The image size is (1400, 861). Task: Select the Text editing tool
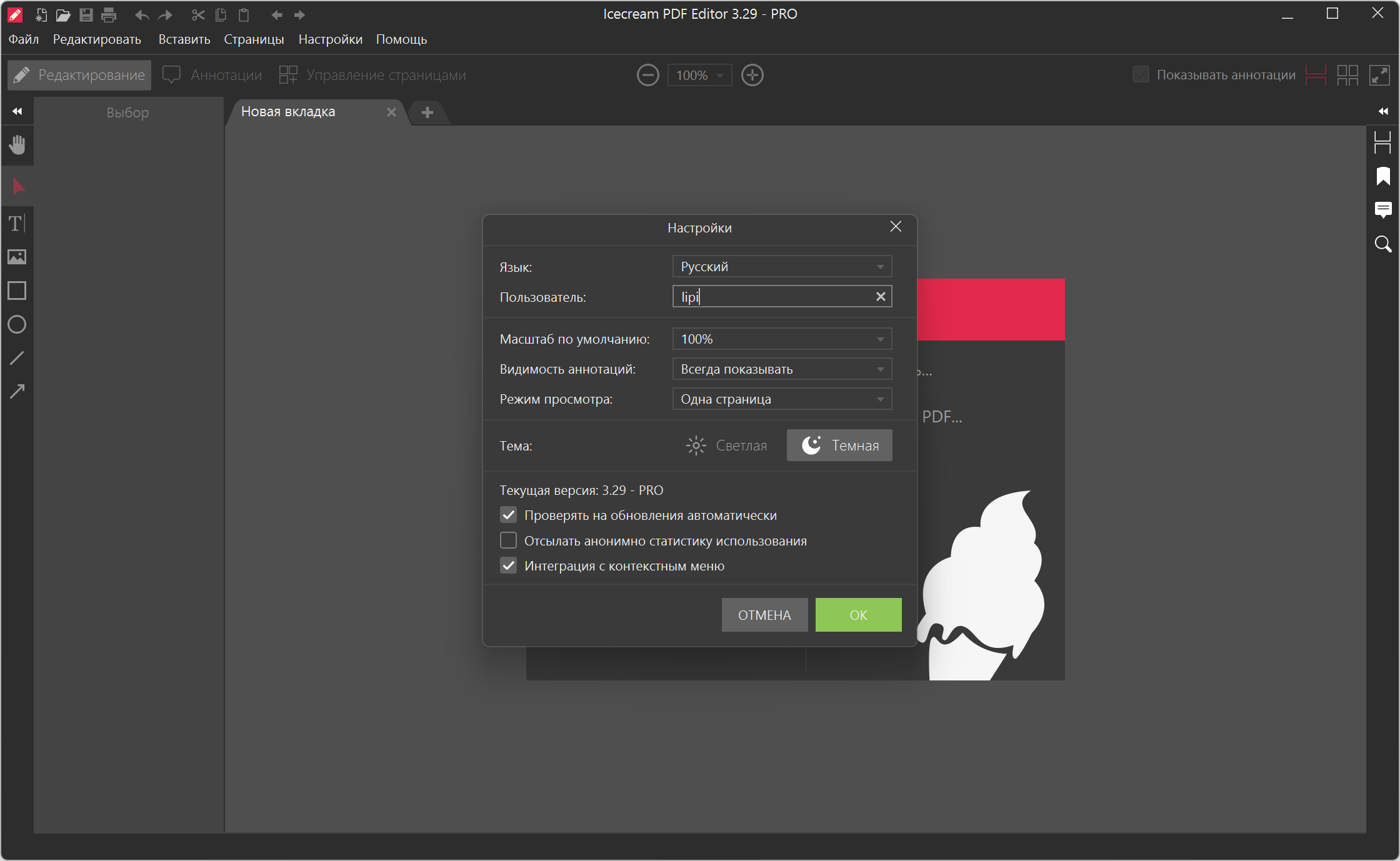17,223
